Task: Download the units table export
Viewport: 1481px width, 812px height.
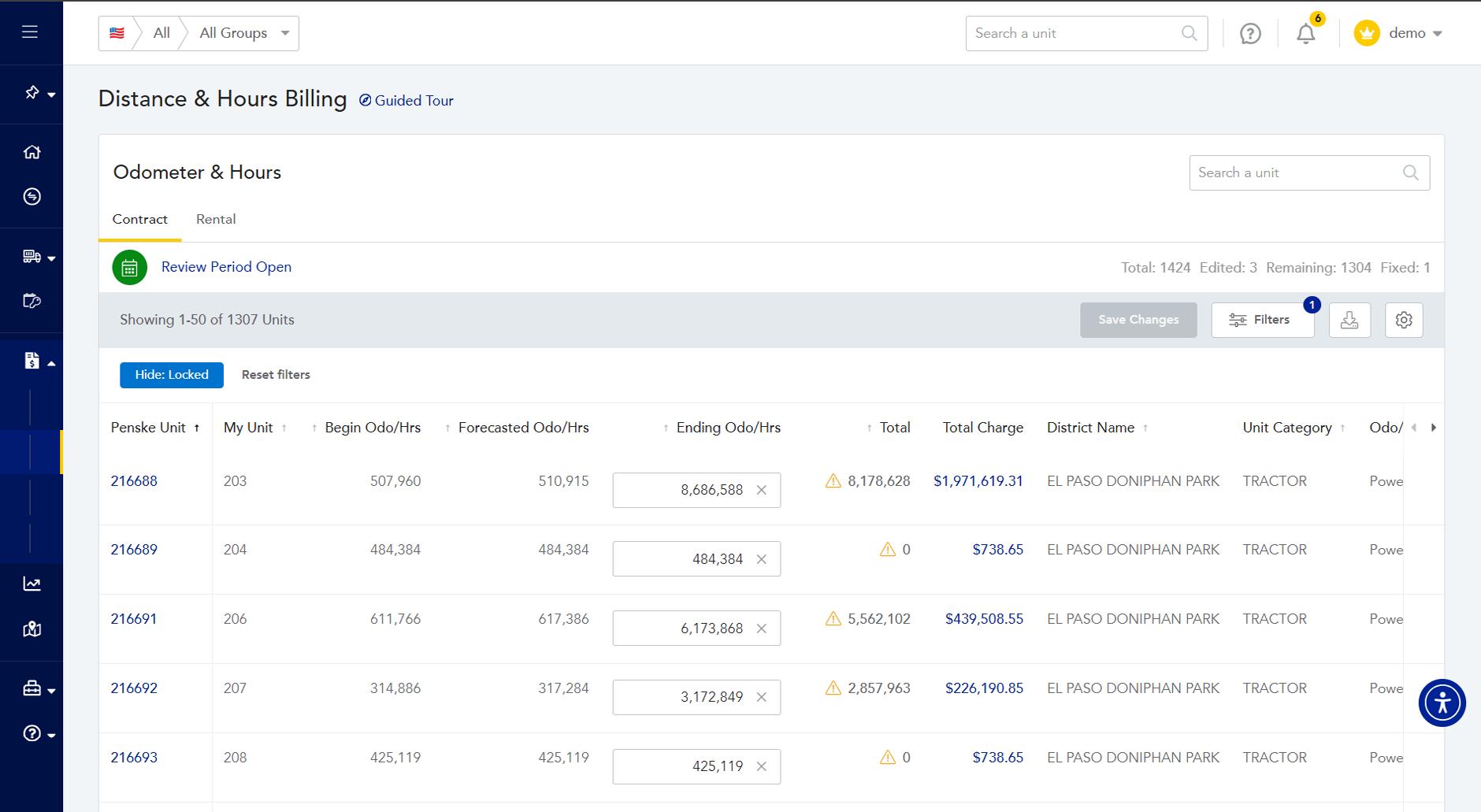Action: pos(1349,320)
